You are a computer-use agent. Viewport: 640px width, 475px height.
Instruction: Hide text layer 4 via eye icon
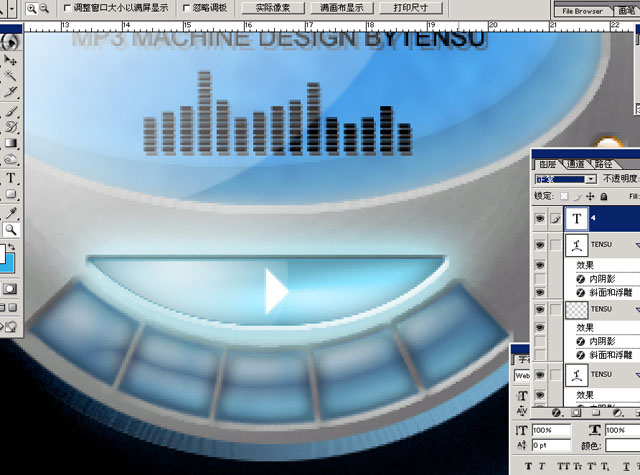click(x=540, y=219)
